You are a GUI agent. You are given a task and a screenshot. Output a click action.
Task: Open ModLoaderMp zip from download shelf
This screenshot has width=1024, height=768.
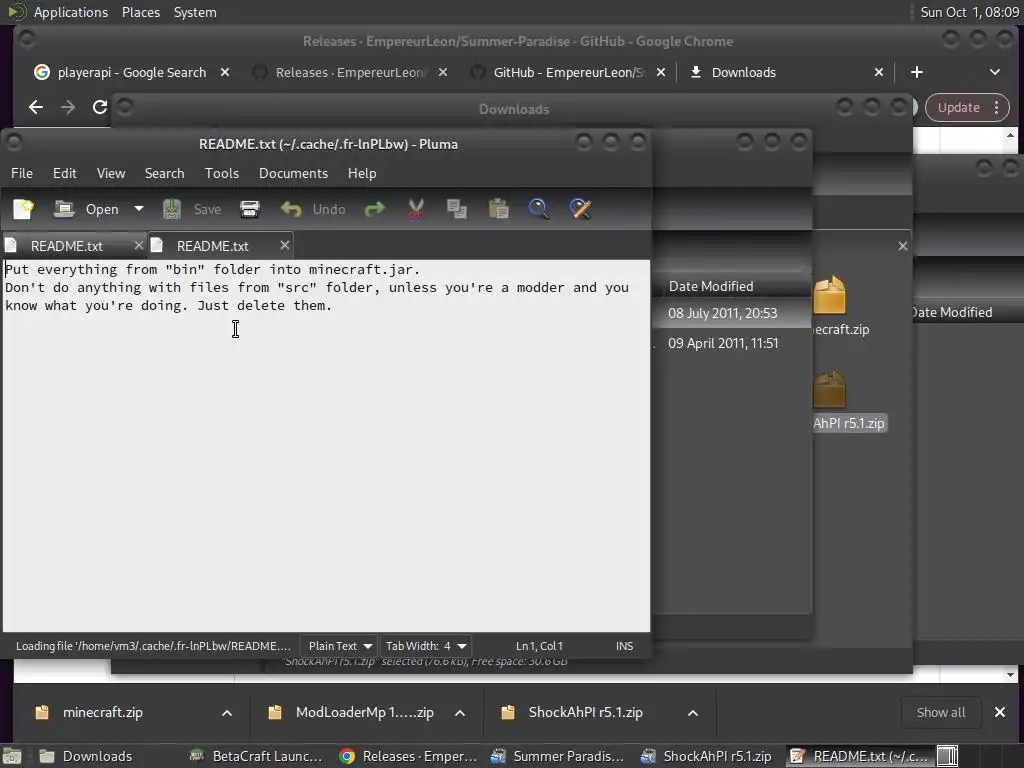tap(364, 712)
